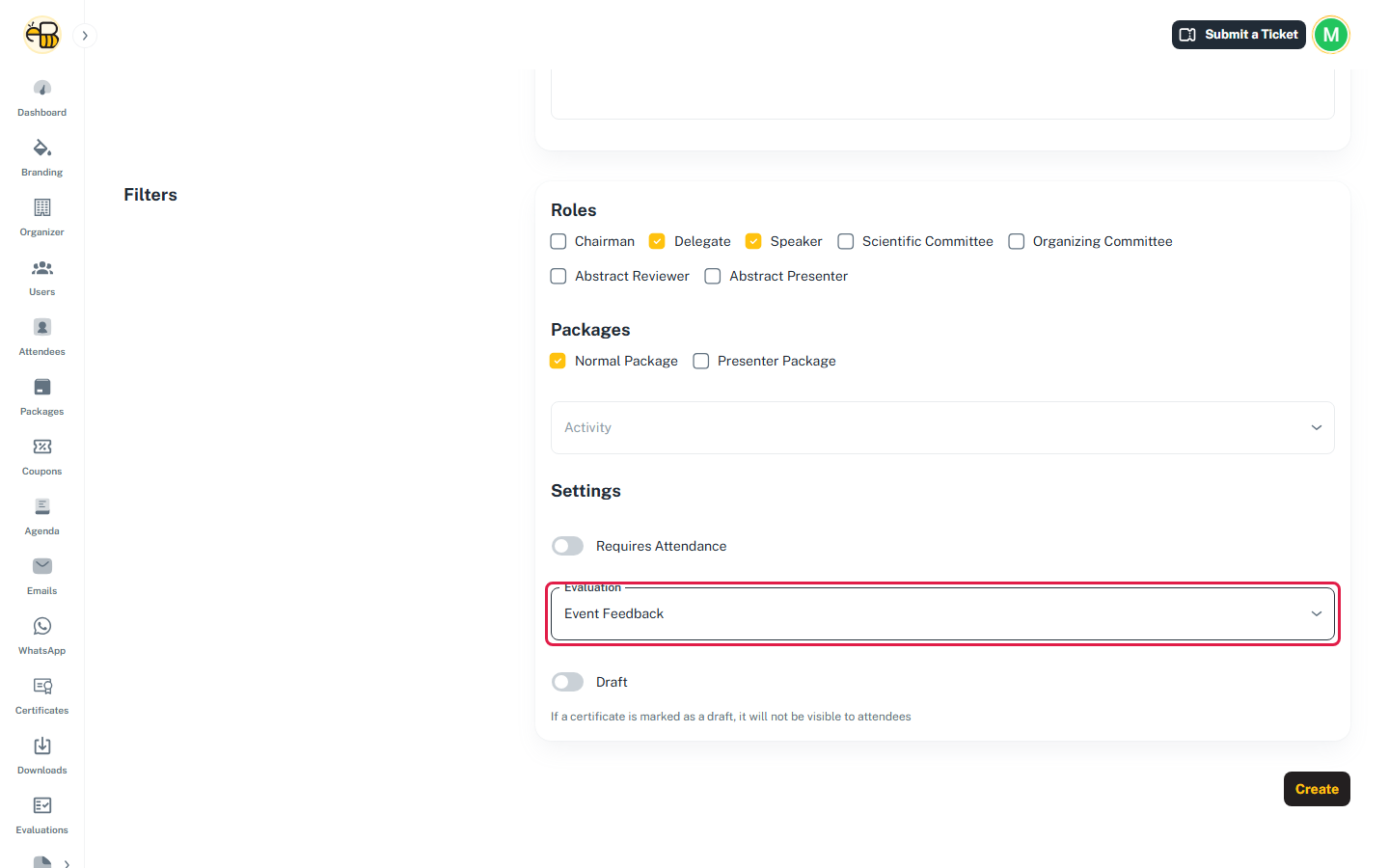Turn on Requires Attendance switch
1389x868 pixels.
point(567,546)
